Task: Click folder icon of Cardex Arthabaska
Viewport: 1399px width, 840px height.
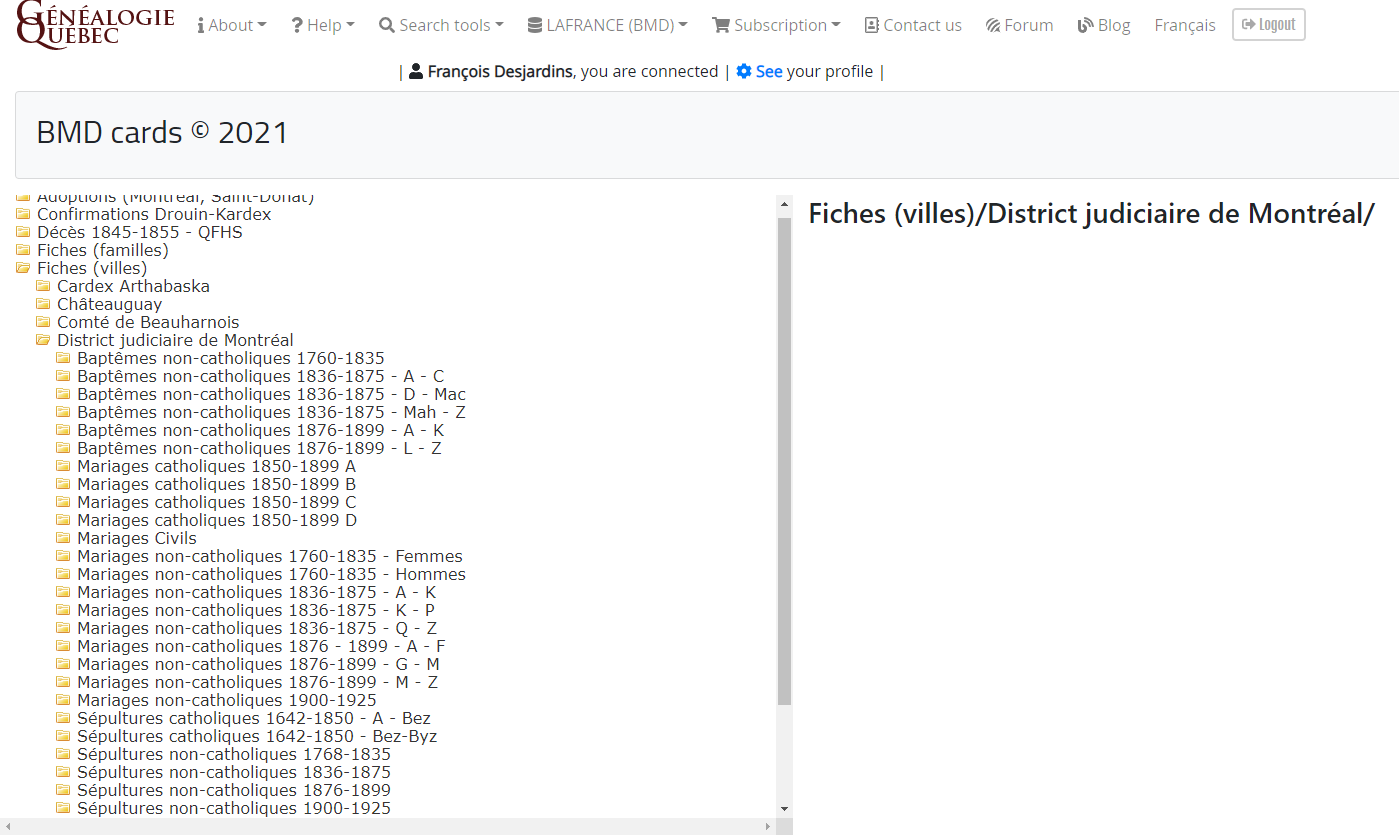Action: [43, 286]
